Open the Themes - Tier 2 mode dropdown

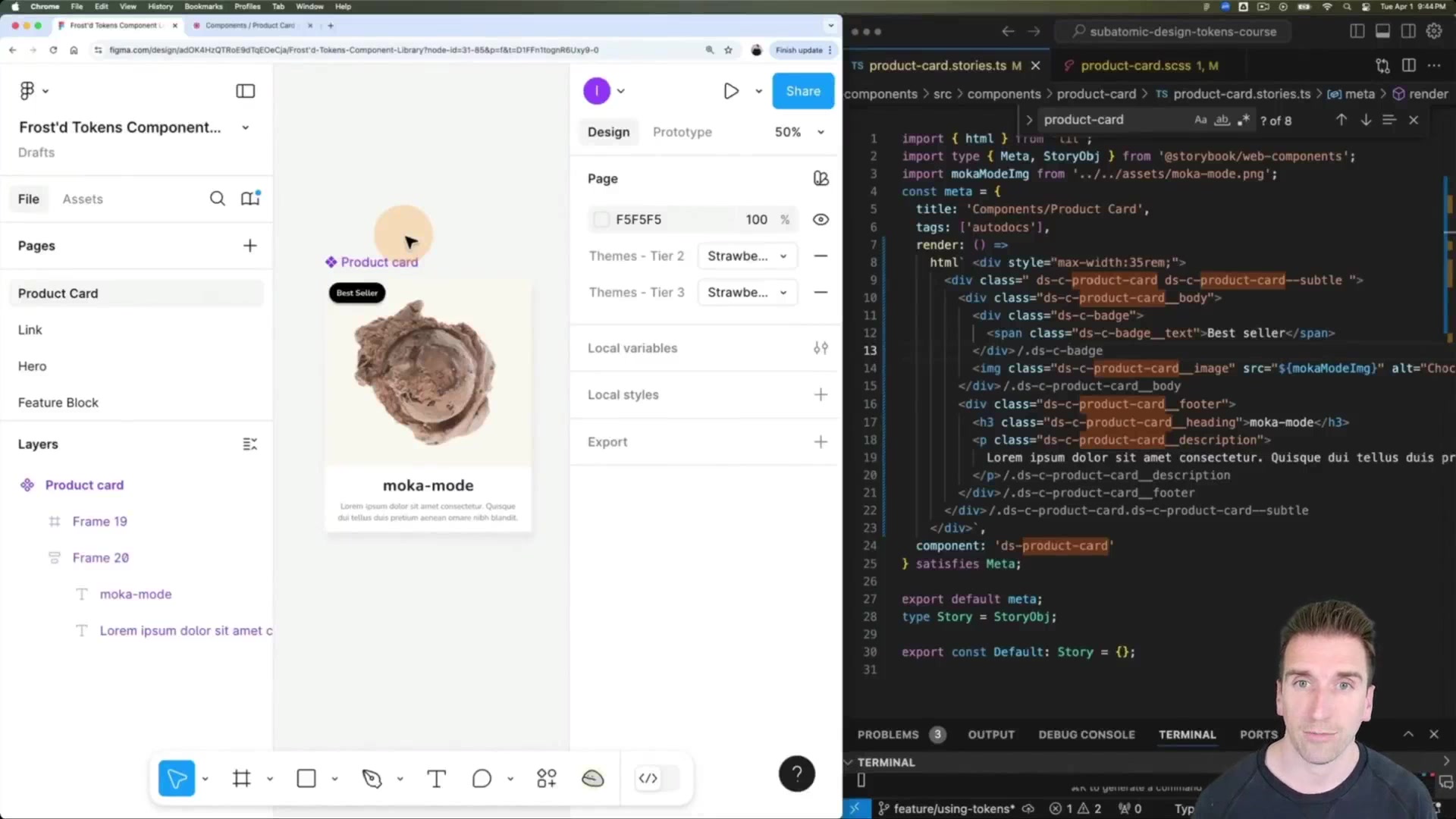coord(747,256)
